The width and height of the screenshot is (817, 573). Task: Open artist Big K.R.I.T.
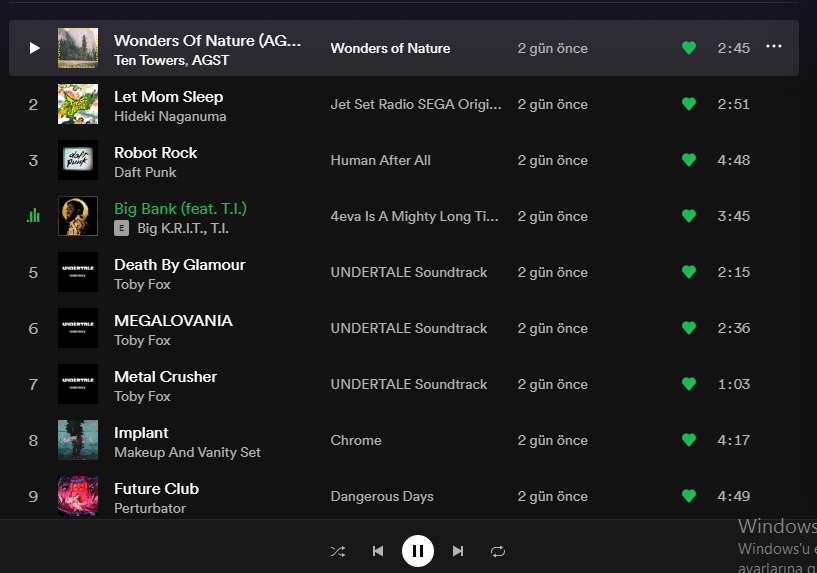[x=171, y=228]
